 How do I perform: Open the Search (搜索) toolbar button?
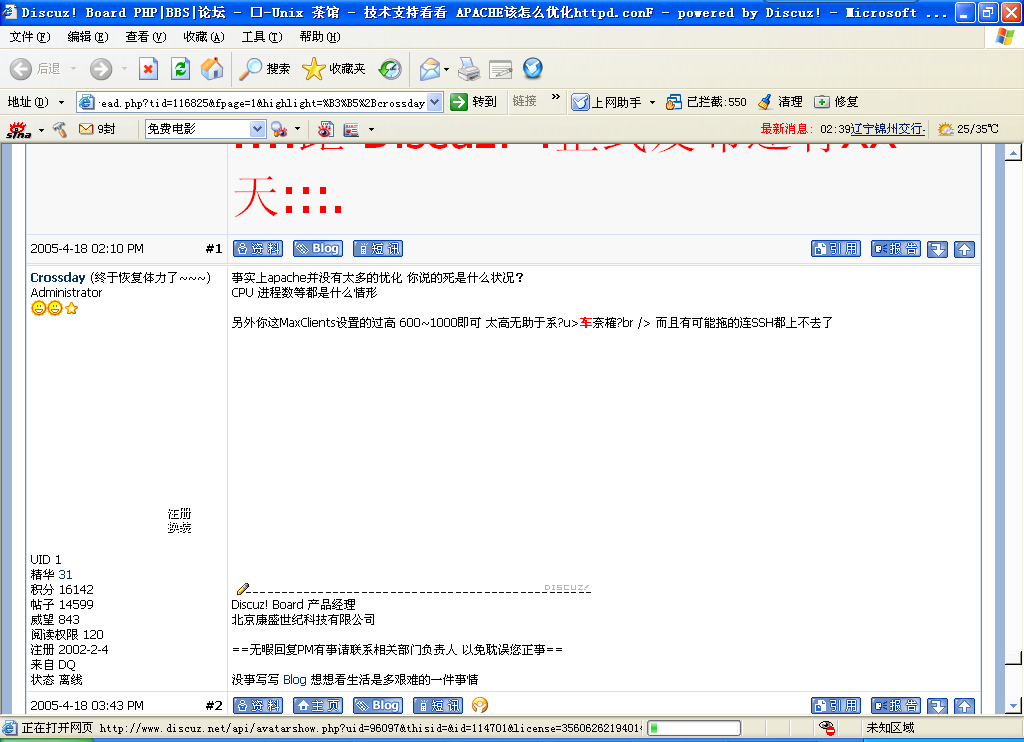(x=264, y=69)
